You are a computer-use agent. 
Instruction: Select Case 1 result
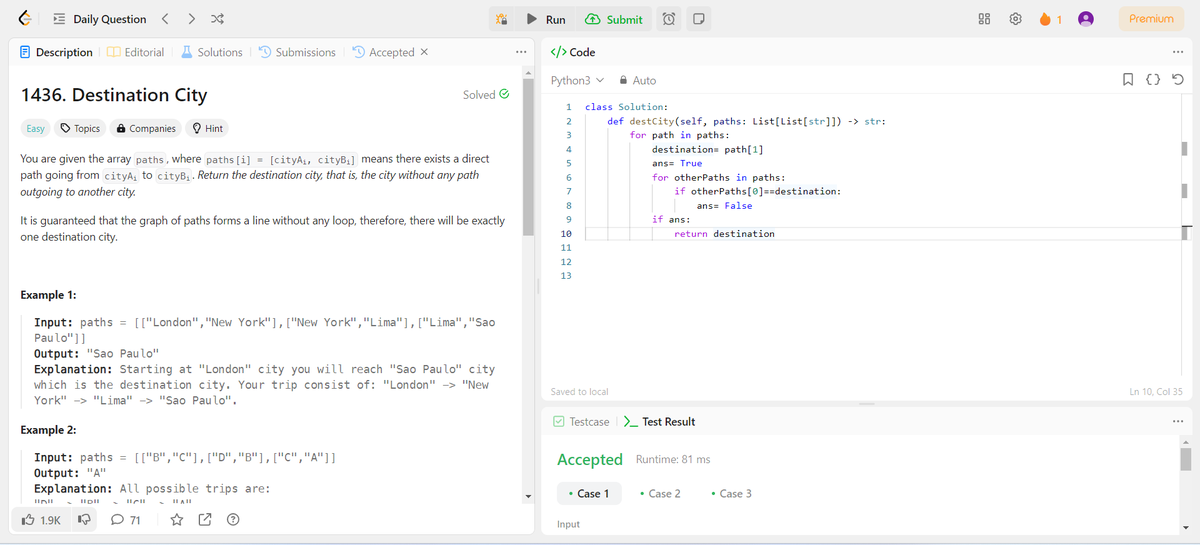(x=588, y=493)
